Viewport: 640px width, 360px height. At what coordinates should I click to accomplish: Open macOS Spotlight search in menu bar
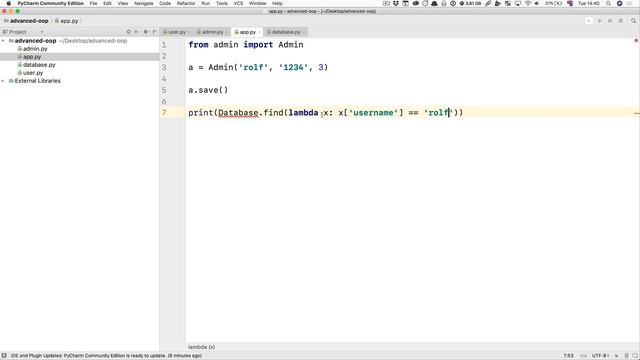coord(608,3)
